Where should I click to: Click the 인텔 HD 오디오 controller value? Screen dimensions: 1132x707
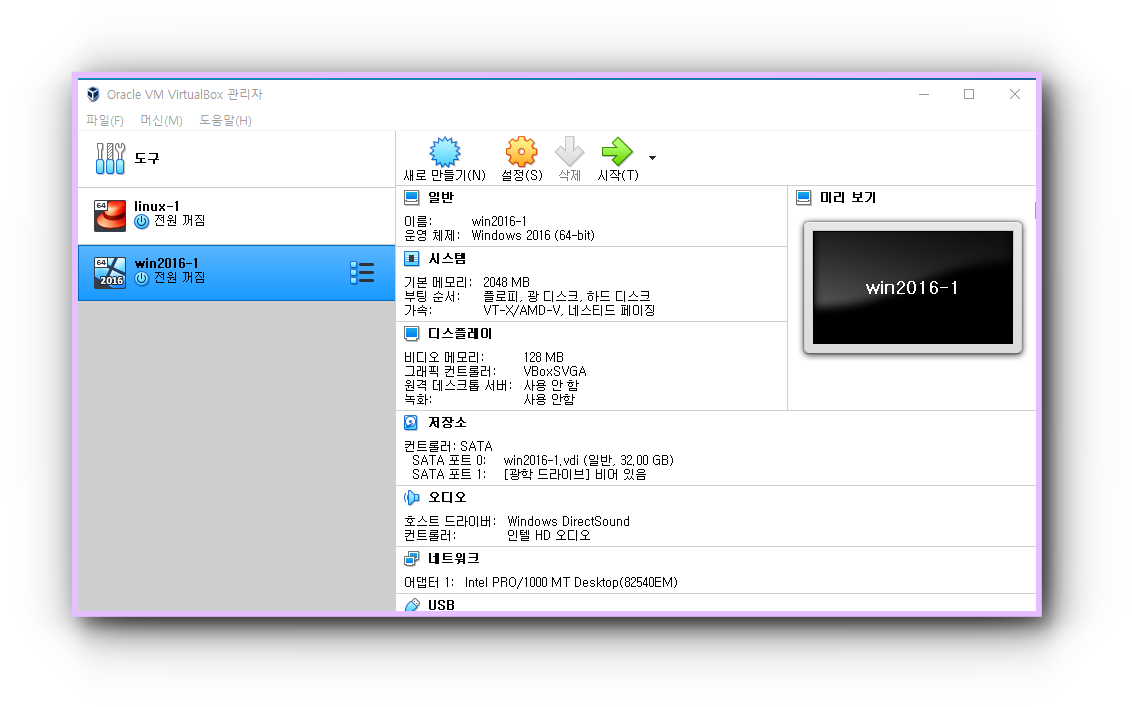[x=549, y=536]
